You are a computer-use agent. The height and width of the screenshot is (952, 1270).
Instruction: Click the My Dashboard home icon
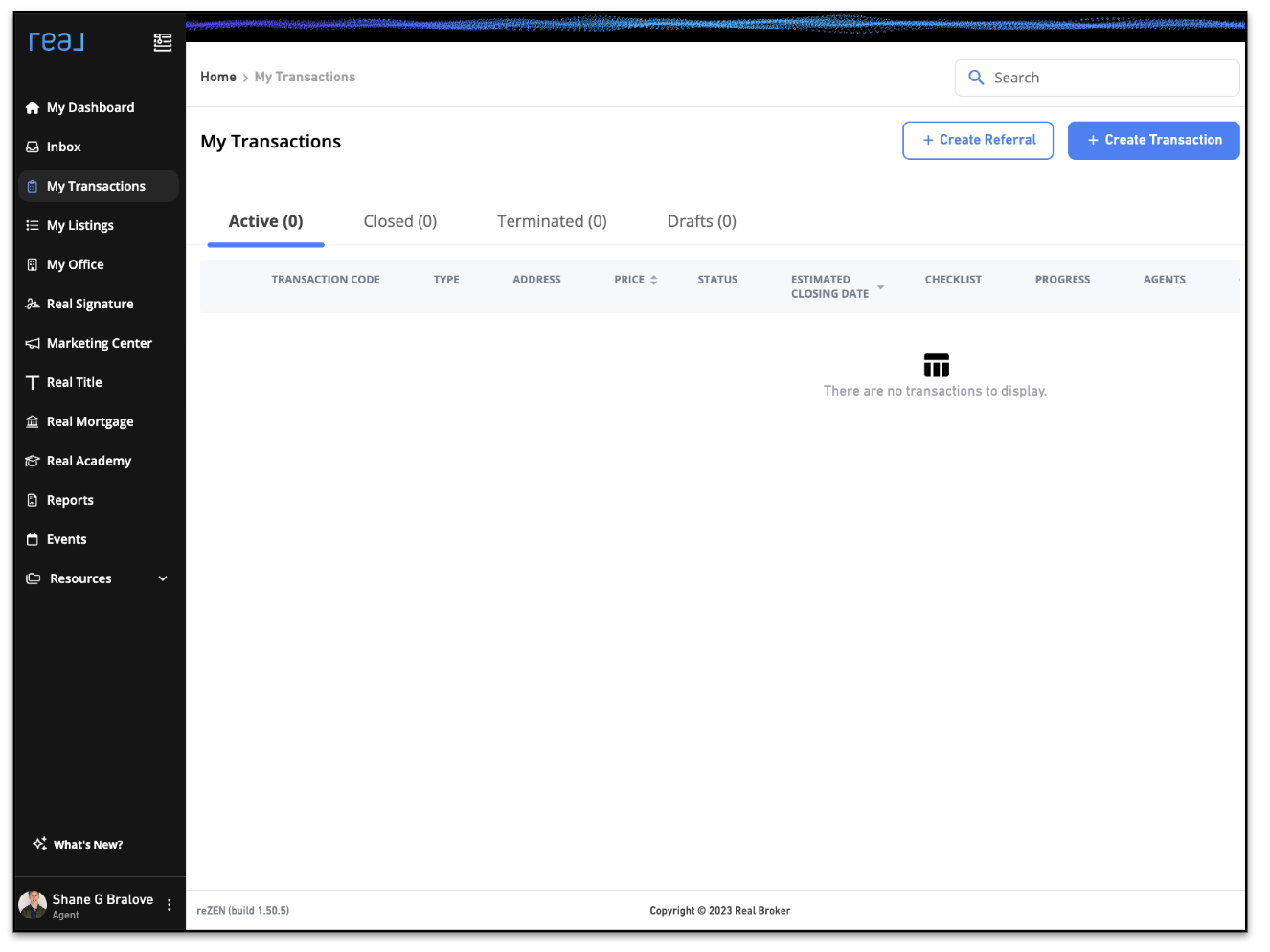pyautogui.click(x=33, y=108)
